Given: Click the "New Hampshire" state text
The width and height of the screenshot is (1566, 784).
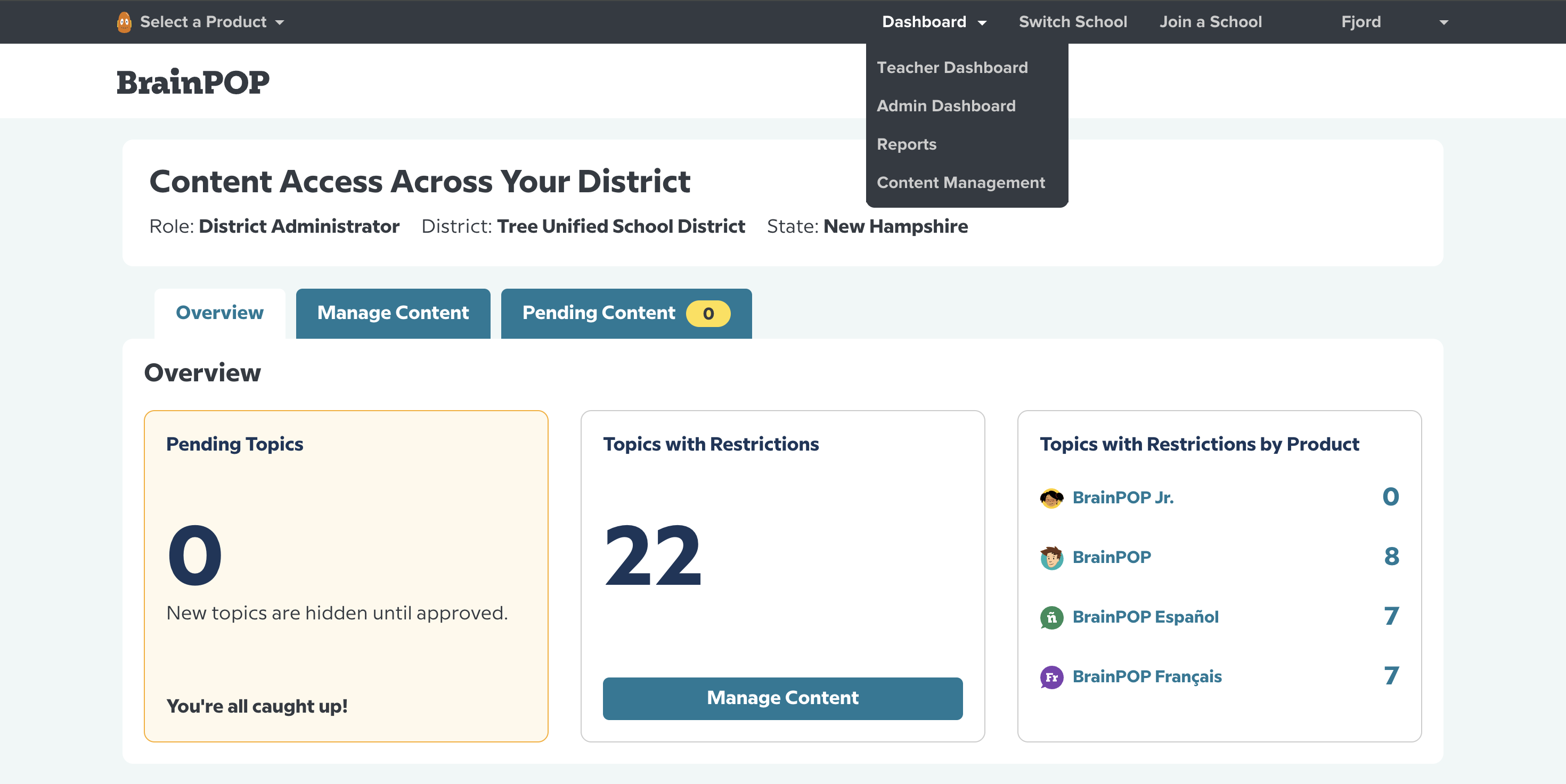Looking at the screenshot, I should click(895, 226).
